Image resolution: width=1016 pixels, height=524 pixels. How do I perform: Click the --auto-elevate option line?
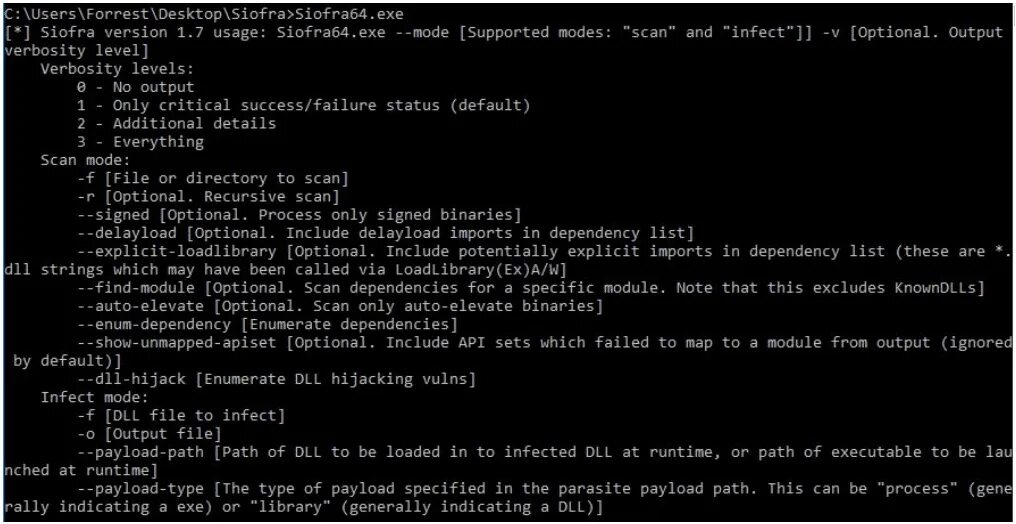click(340, 306)
